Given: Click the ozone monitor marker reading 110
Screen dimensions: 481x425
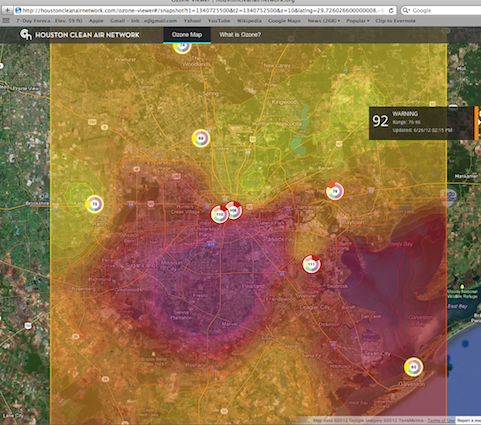Looking at the screenshot, I should (219, 214).
